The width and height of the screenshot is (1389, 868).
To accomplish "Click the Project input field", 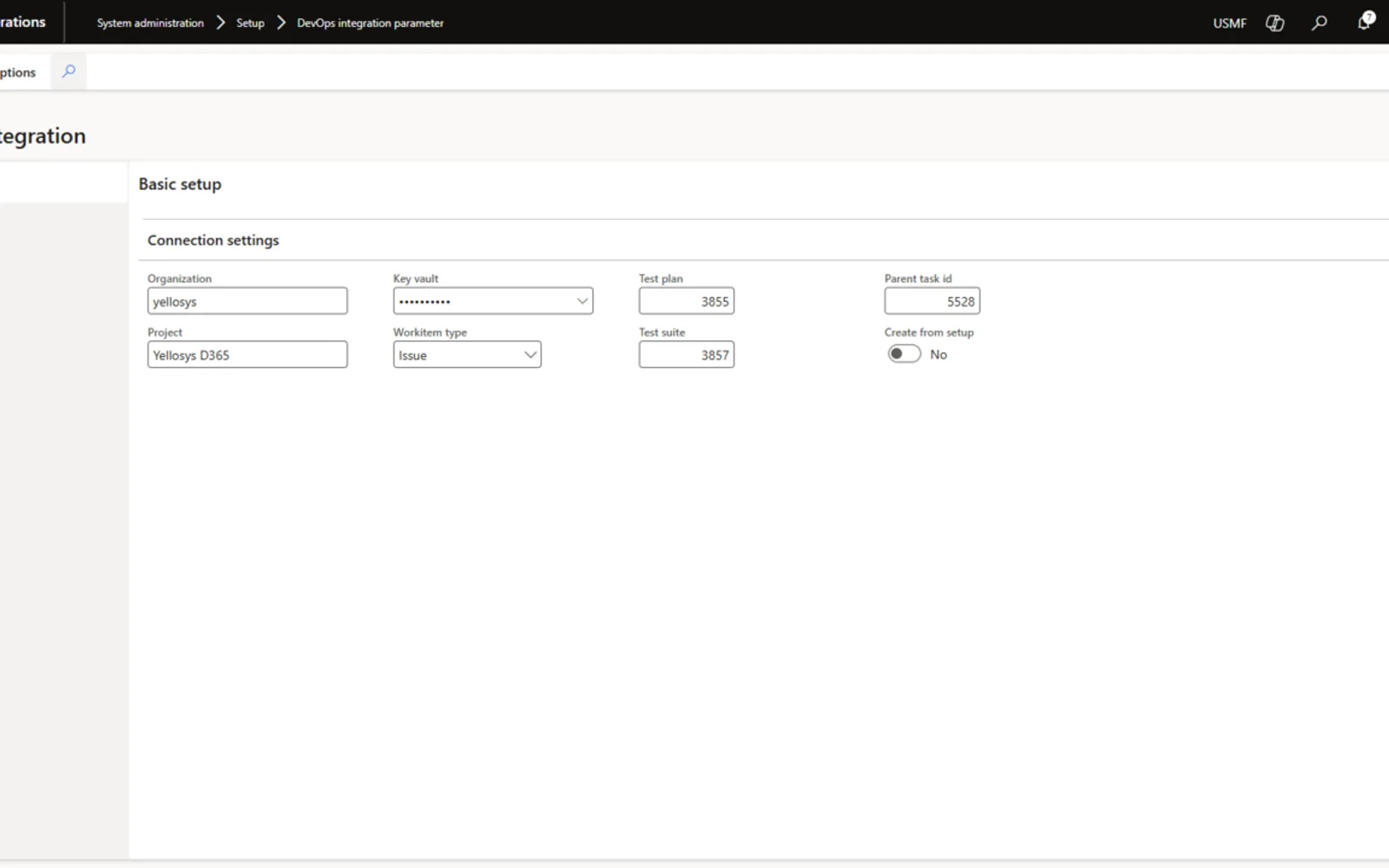I will coord(247,355).
